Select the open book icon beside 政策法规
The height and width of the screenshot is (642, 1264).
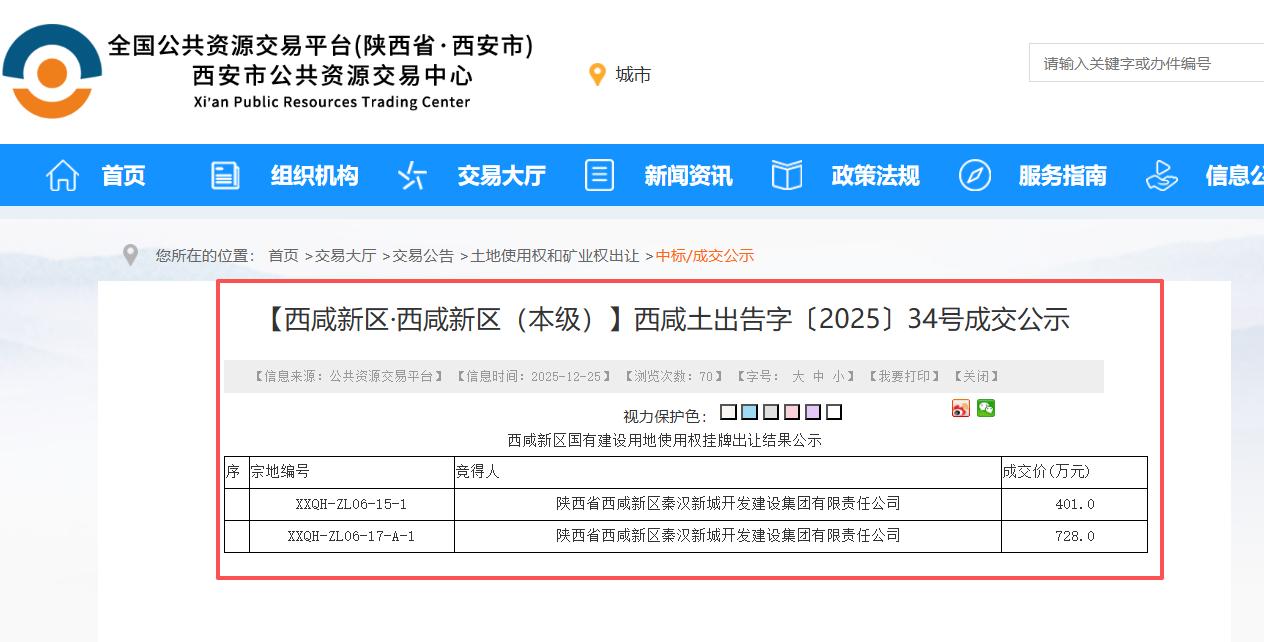click(786, 175)
